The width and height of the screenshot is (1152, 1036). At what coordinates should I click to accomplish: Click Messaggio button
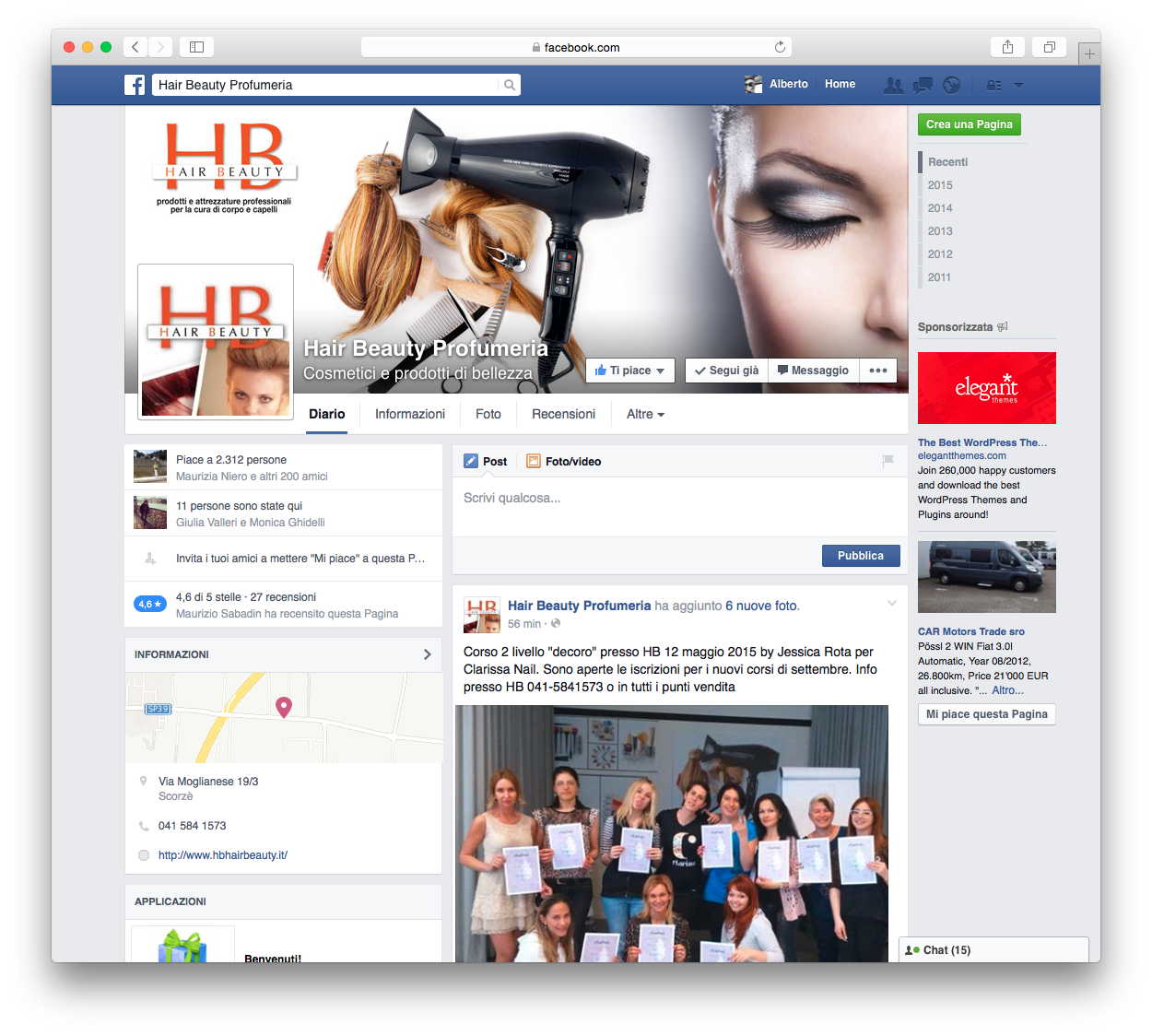(x=813, y=371)
